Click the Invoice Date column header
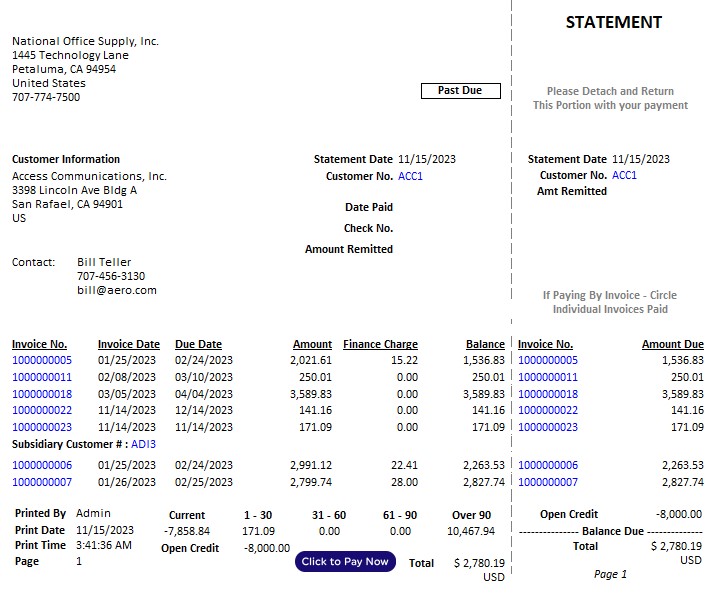This screenshot has height=598, width=717. 128,344
